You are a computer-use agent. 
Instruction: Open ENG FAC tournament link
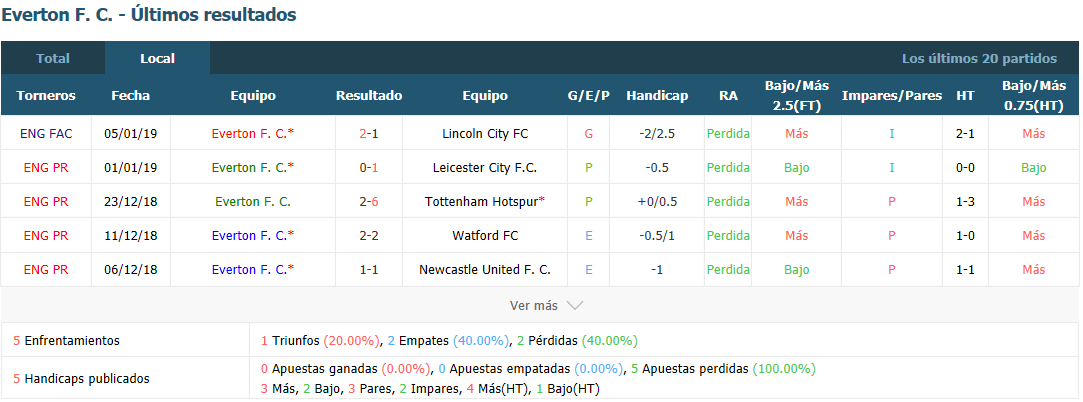pyautogui.click(x=46, y=133)
